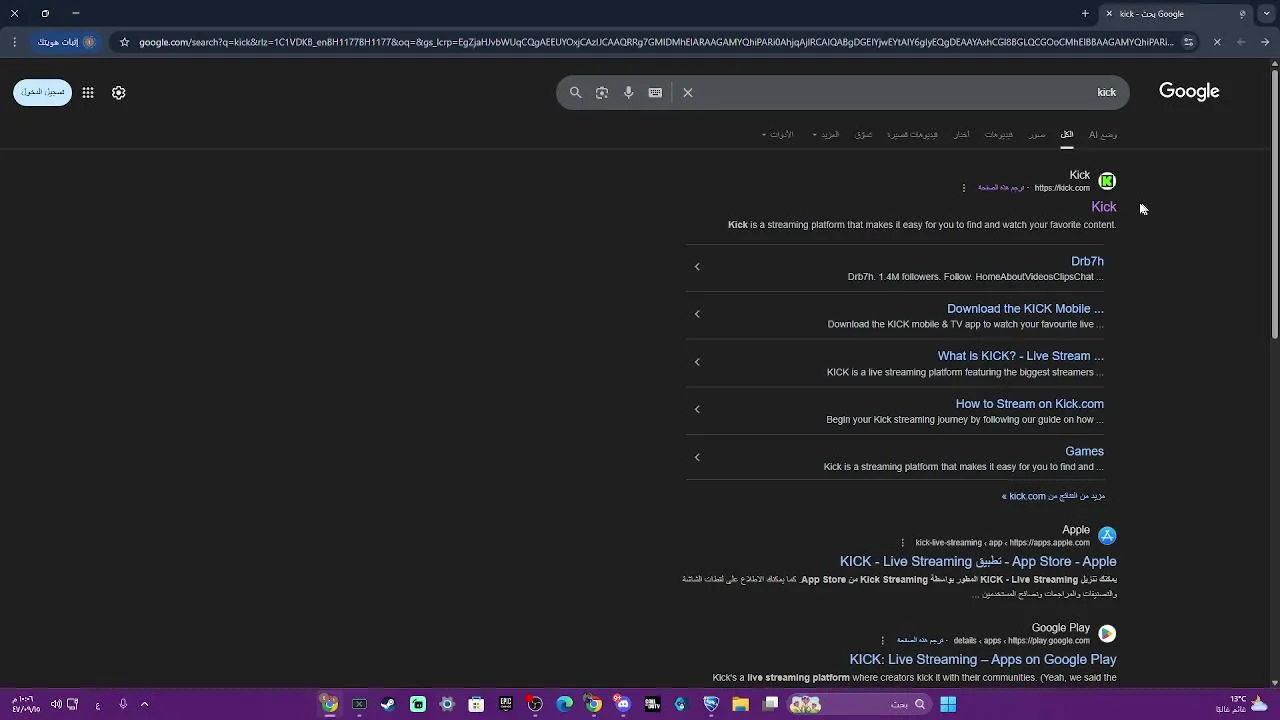Open Google Lens image search

pos(602,92)
